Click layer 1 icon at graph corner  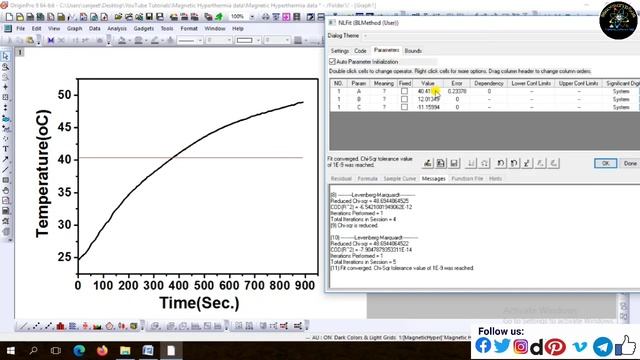(20, 52)
